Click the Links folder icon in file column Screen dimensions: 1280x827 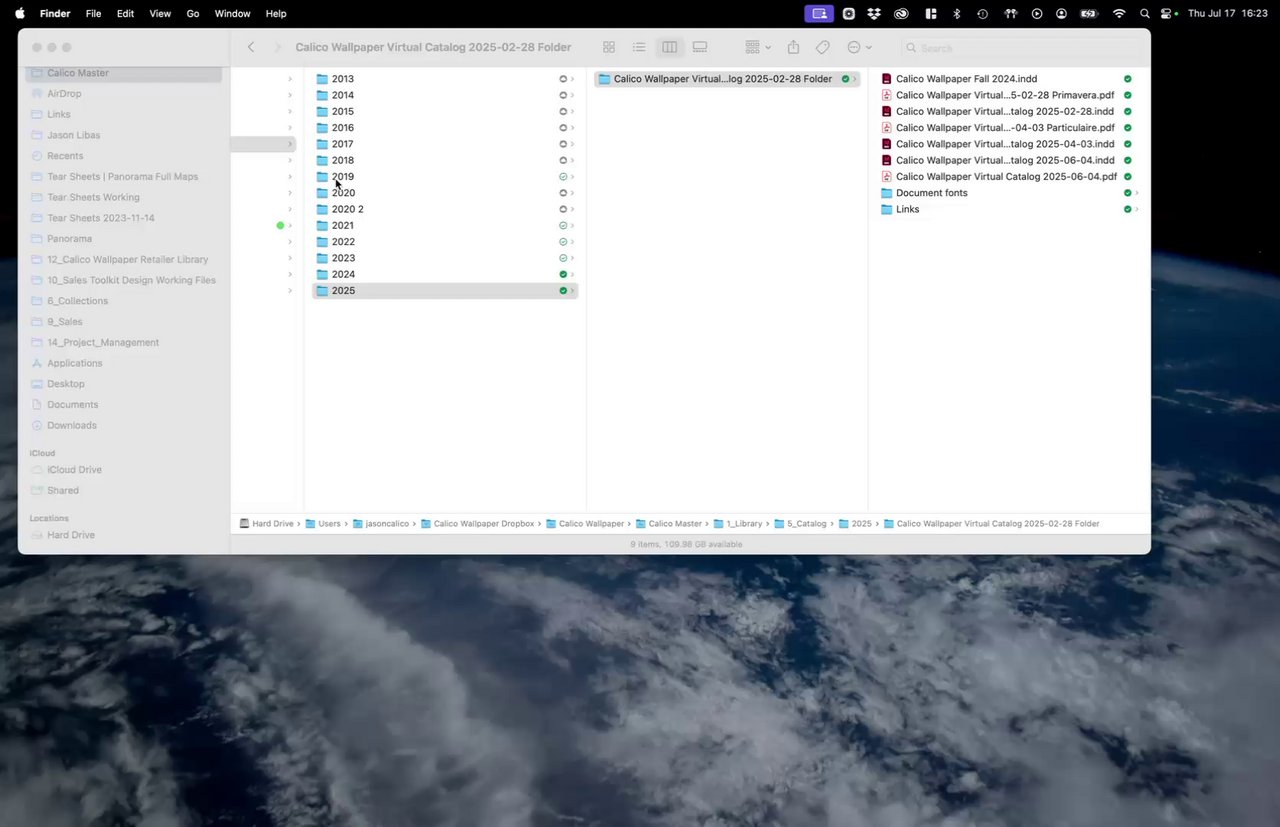(x=886, y=209)
